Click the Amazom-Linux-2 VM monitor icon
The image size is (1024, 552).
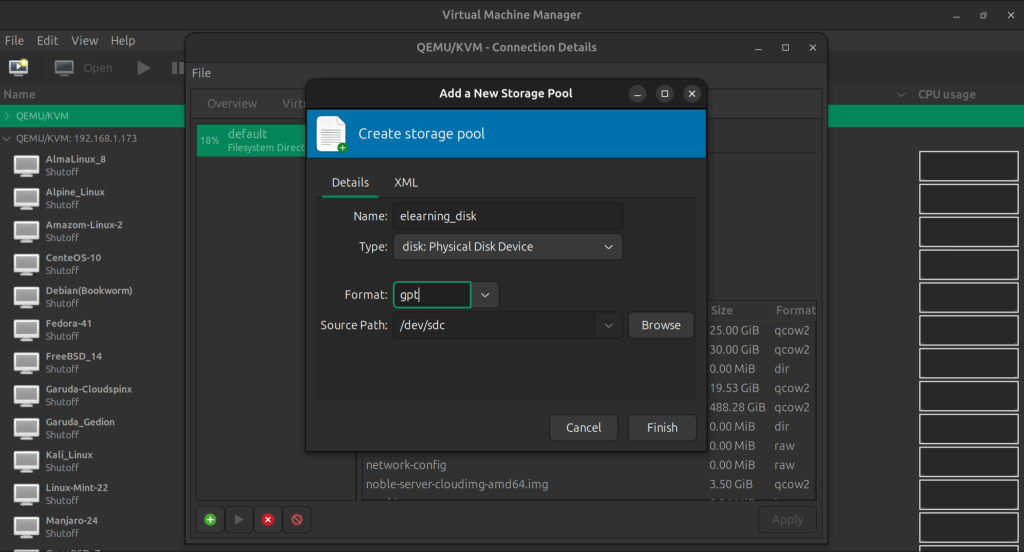point(26,231)
